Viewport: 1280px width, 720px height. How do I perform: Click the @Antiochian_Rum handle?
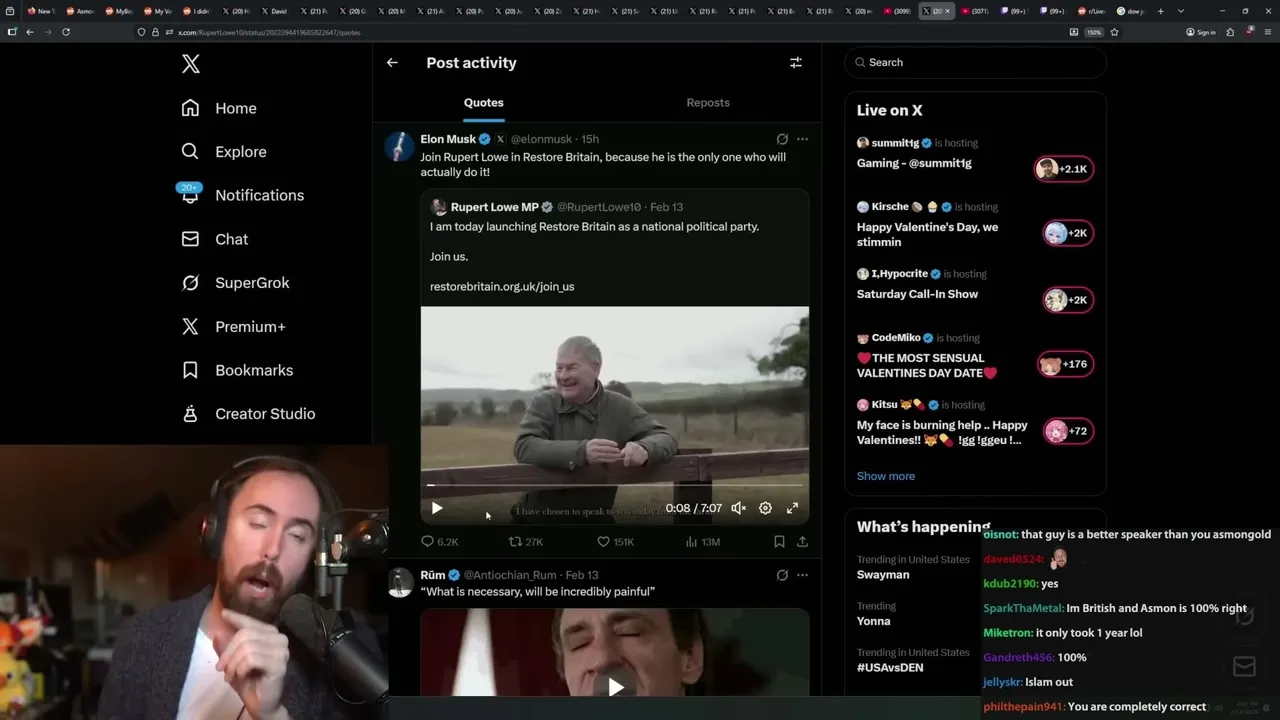pos(510,575)
